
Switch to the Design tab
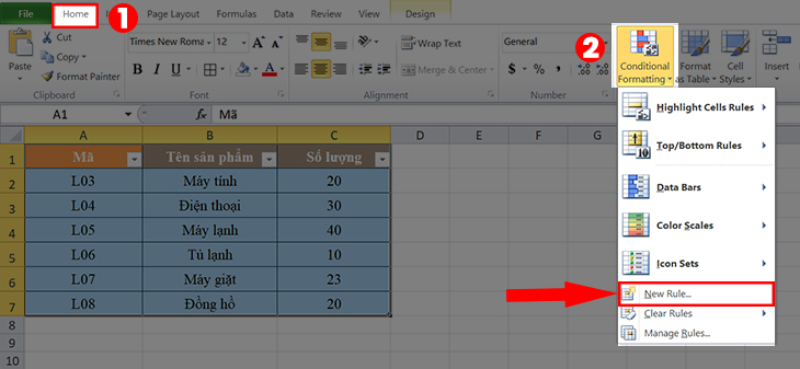tap(420, 14)
